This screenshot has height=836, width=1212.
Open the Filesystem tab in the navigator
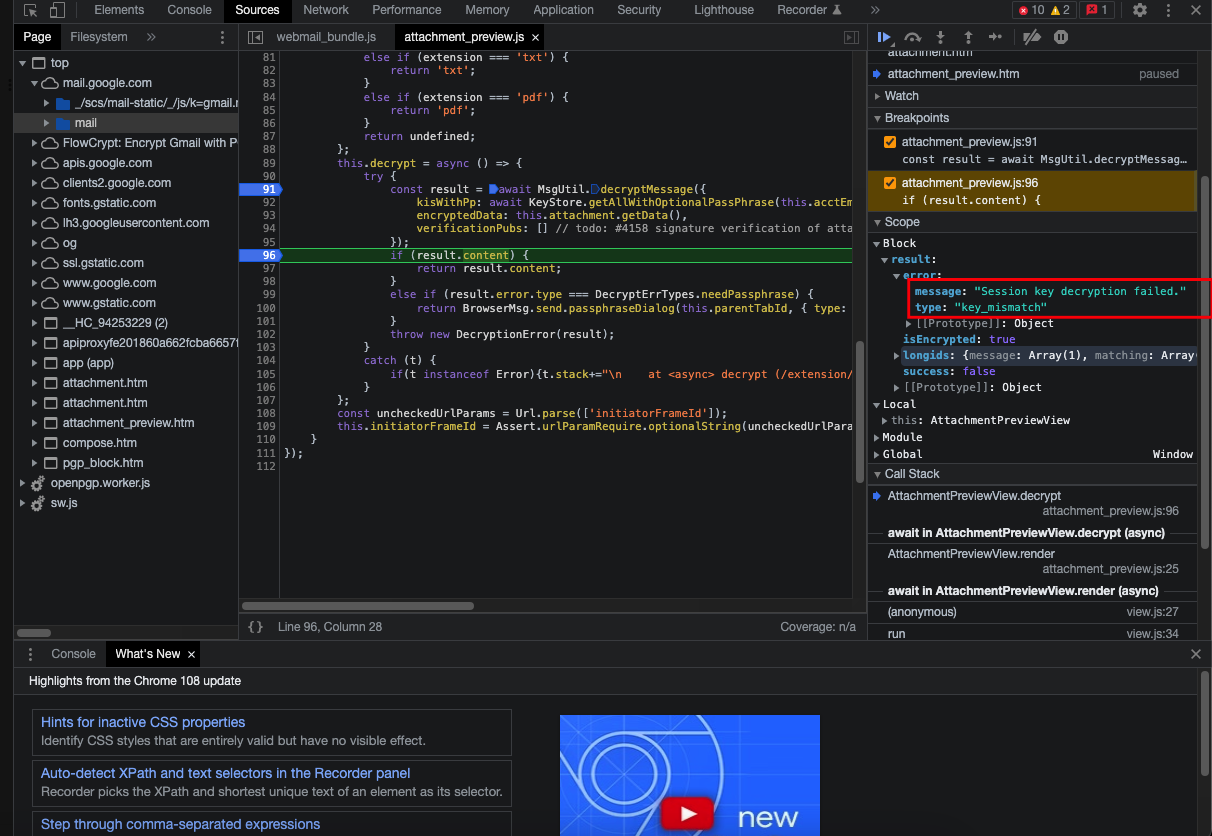[97, 36]
